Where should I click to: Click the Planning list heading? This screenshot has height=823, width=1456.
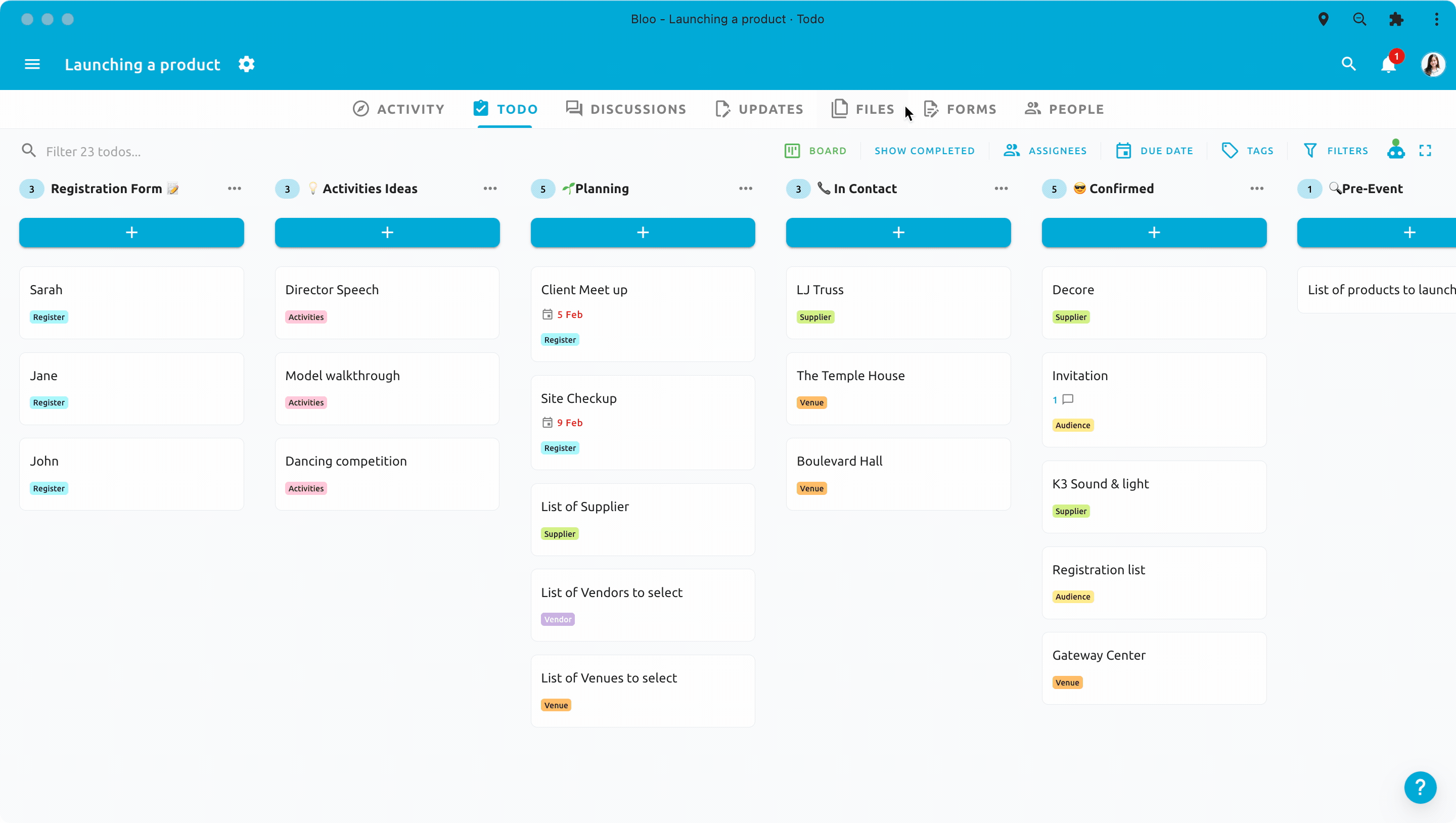click(x=596, y=189)
